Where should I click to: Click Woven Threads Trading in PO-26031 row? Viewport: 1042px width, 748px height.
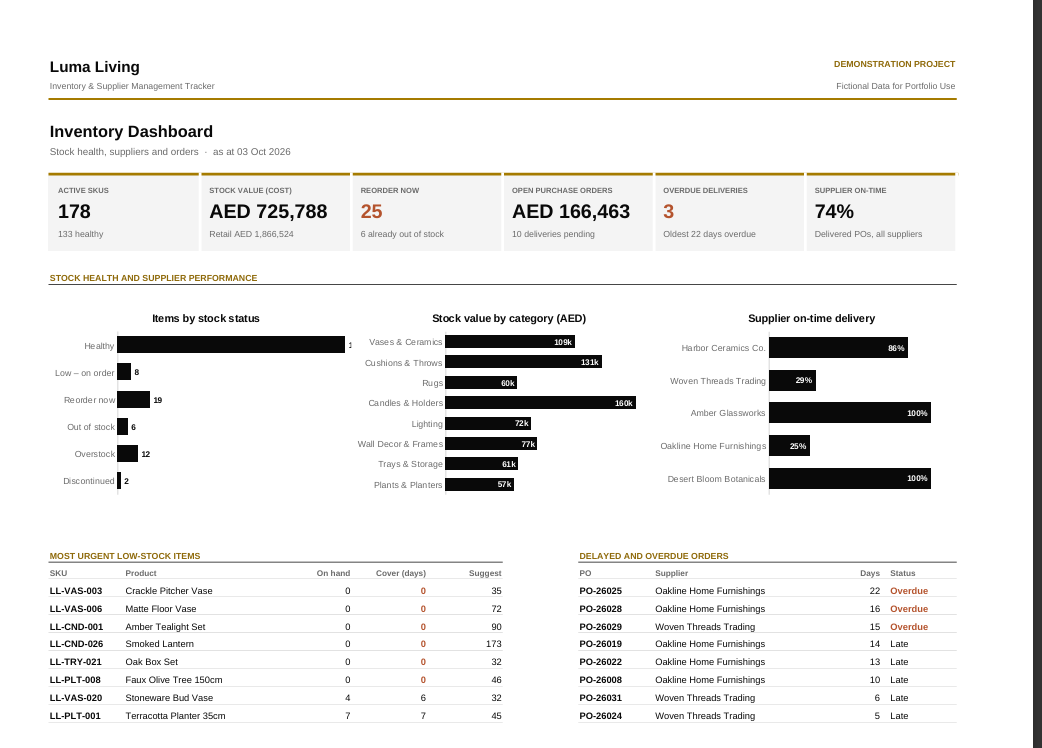coord(705,698)
